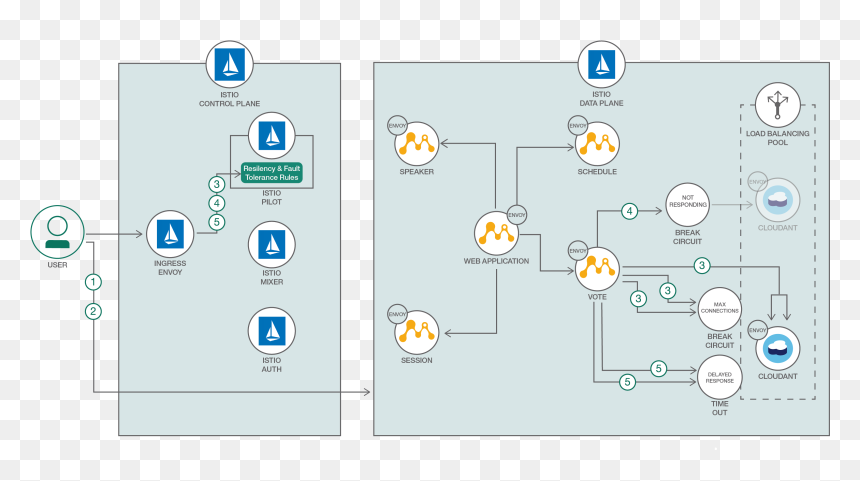Image resolution: width=860 pixels, height=481 pixels.
Task: Click the active blue Cloudant database icon
Action: pos(778,348)
